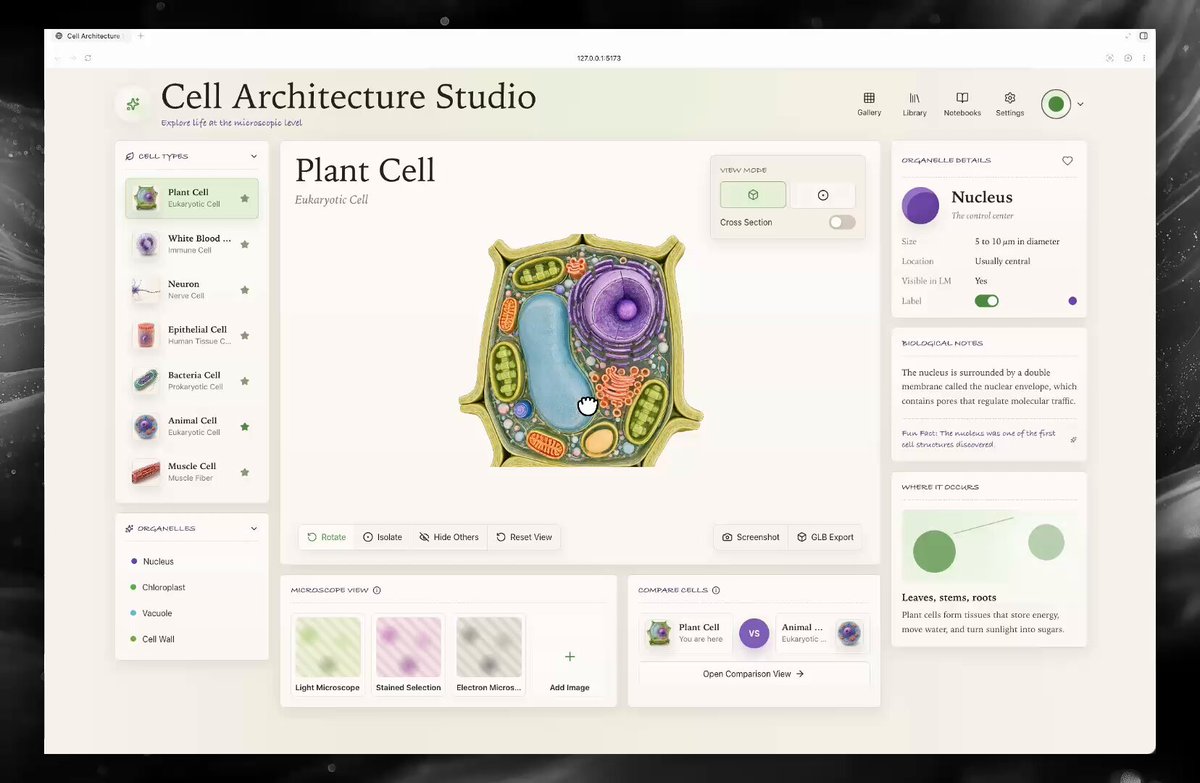Click the 3D plant cell model

580,350
